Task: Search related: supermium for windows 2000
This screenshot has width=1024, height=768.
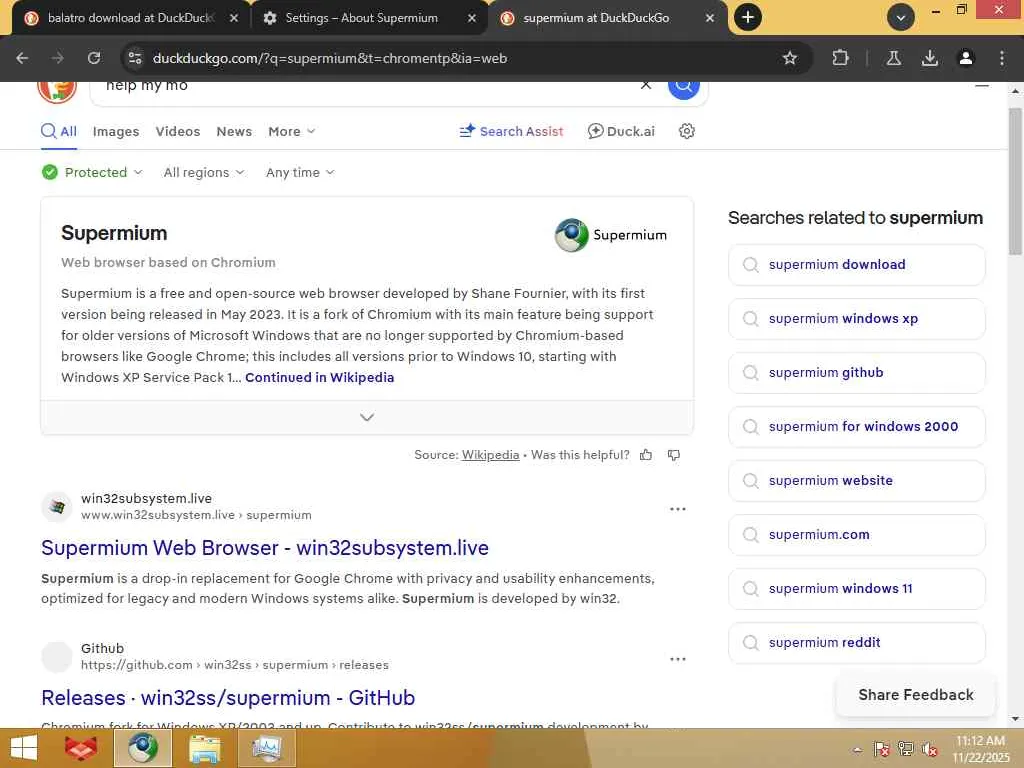Action: (856, 426)
